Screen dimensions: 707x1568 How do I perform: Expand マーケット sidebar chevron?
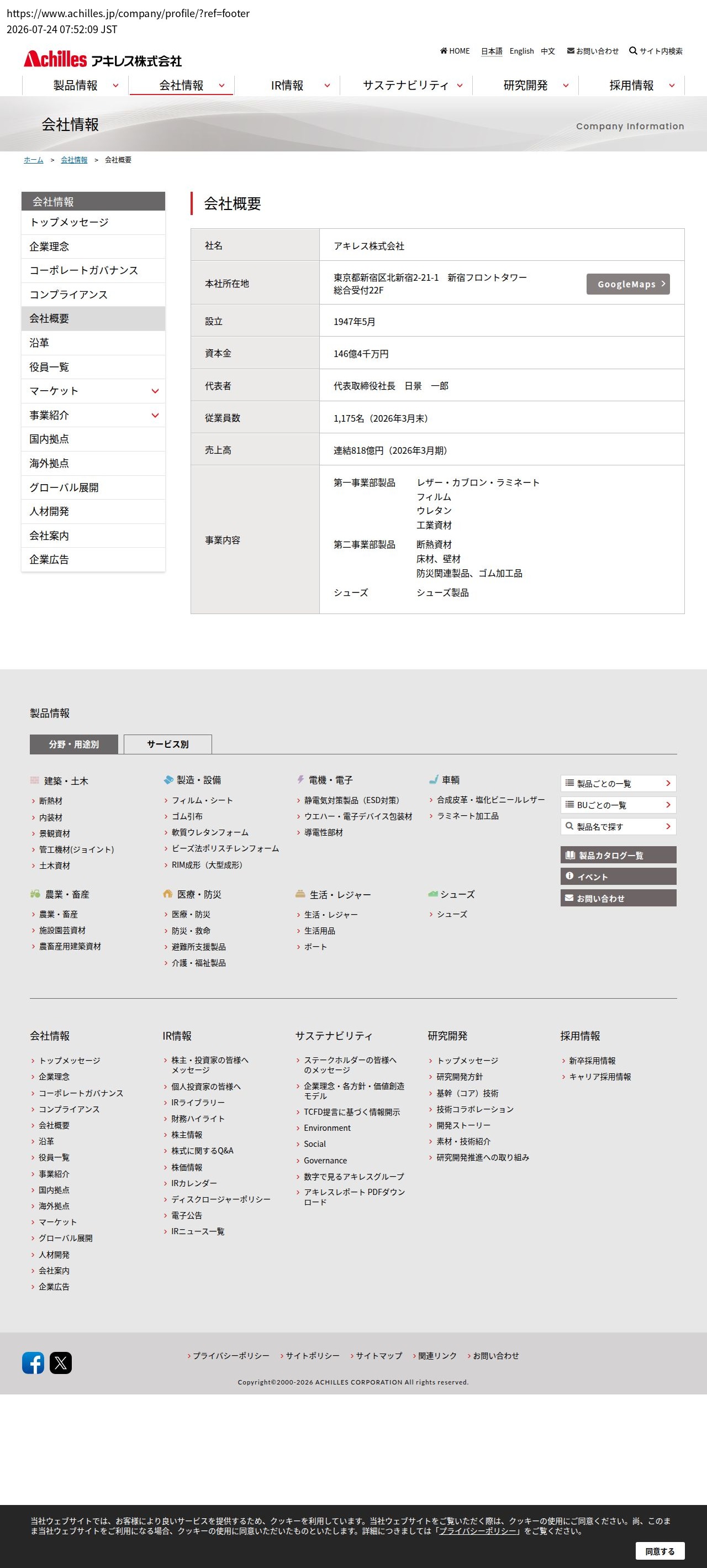pos(155,391)
